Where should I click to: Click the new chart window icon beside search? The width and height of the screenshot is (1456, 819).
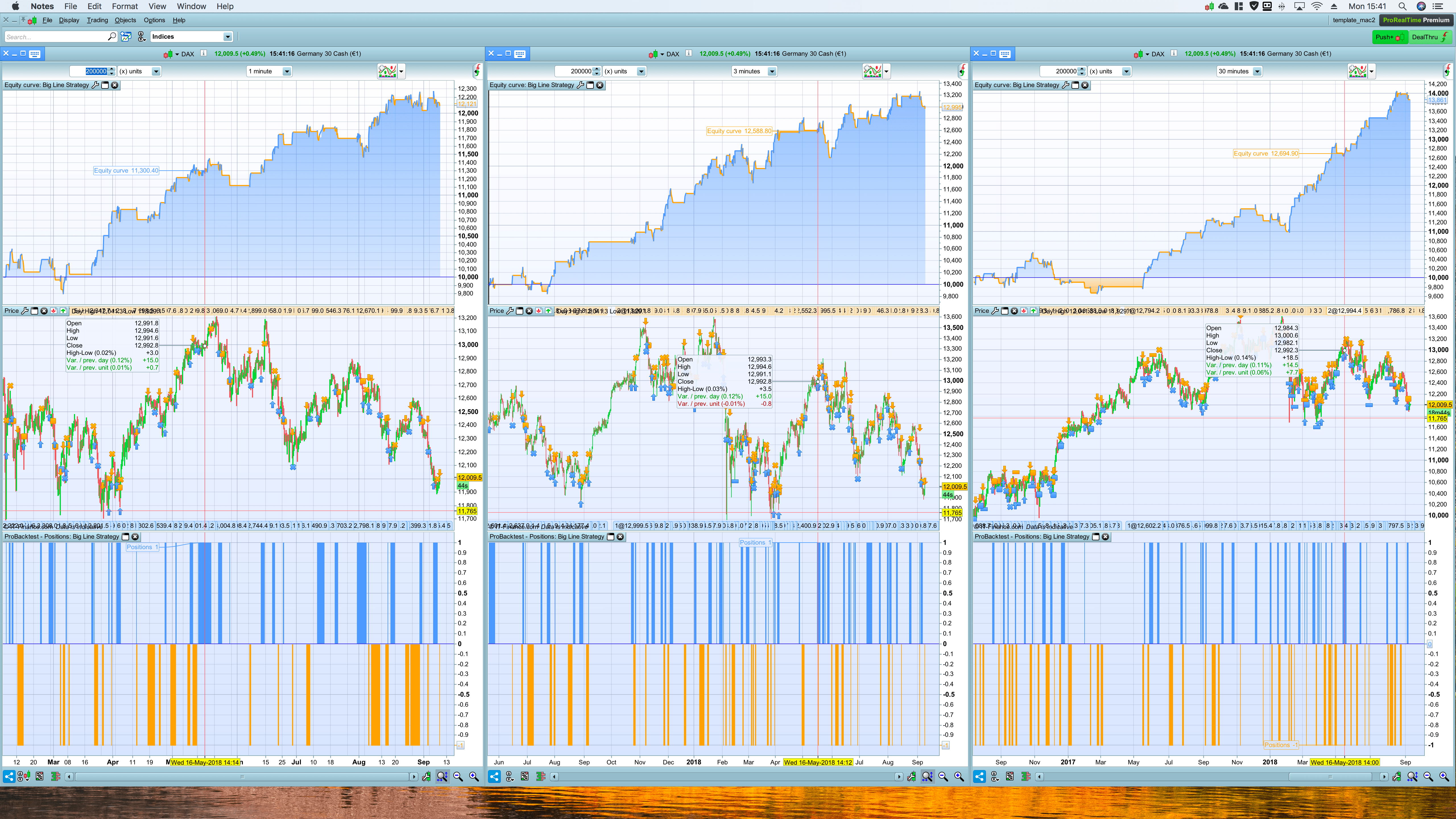pos(126,37)
